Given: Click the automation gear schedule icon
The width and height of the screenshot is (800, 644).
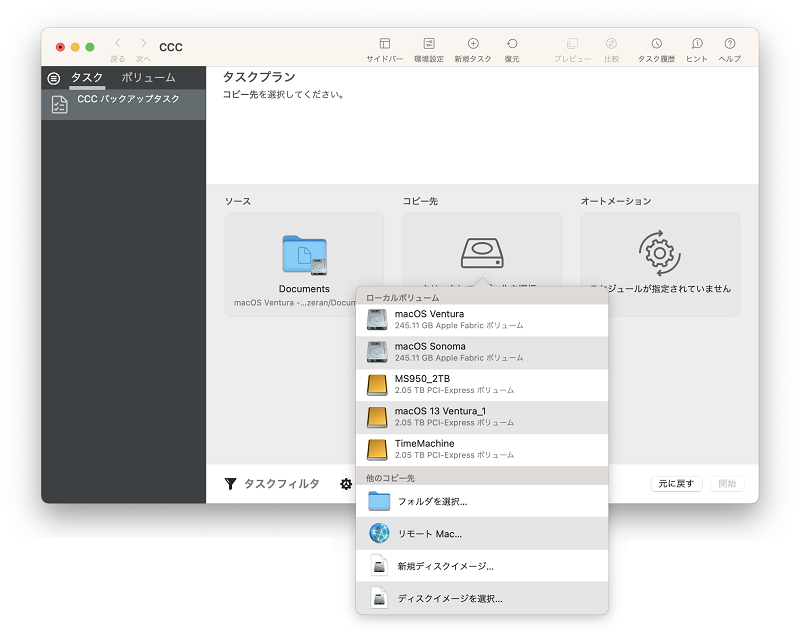Looking at the screenshot, I should tap(660, 253).
